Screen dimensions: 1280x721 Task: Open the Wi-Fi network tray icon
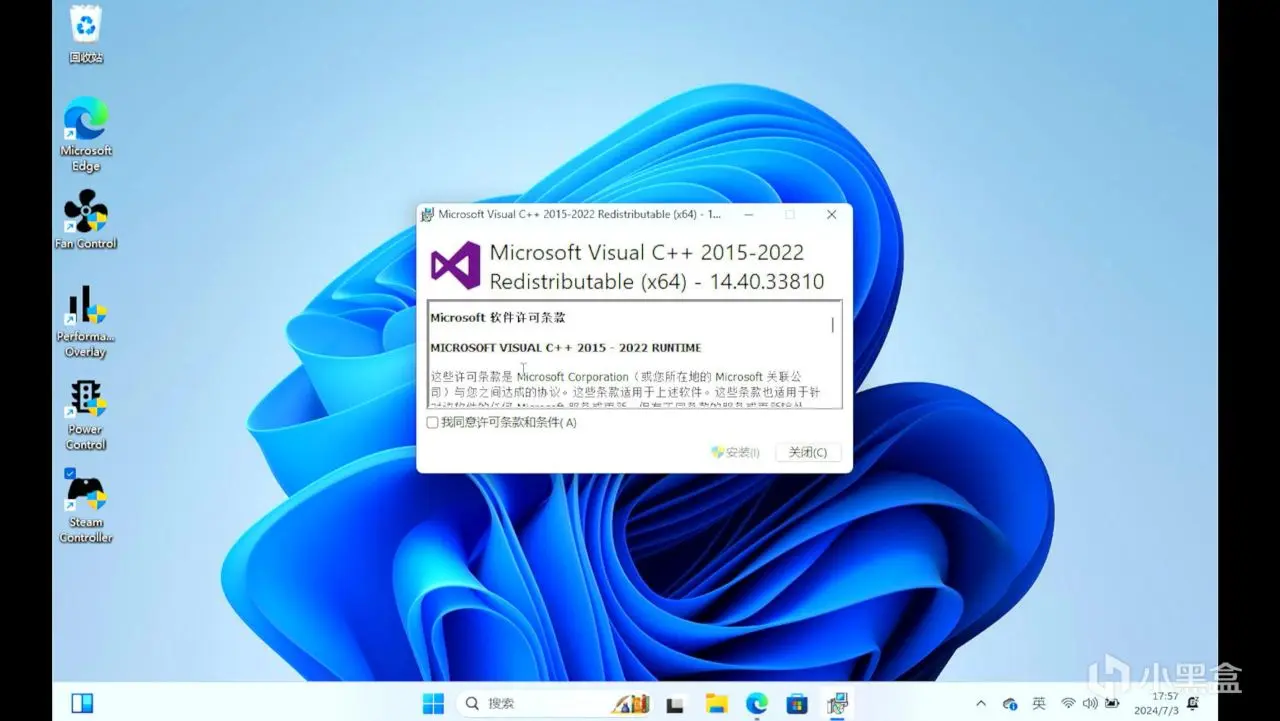[1068, 704]
